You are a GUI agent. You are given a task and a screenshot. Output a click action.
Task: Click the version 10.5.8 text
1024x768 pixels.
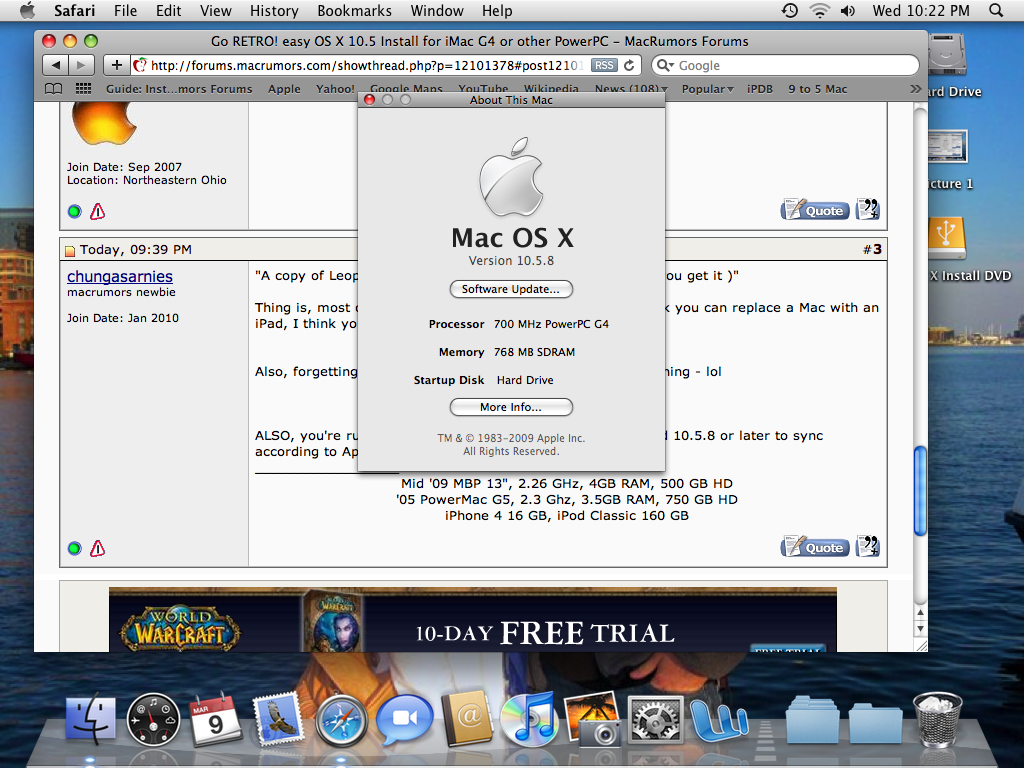pyautogui.click(x=511, y=261)
